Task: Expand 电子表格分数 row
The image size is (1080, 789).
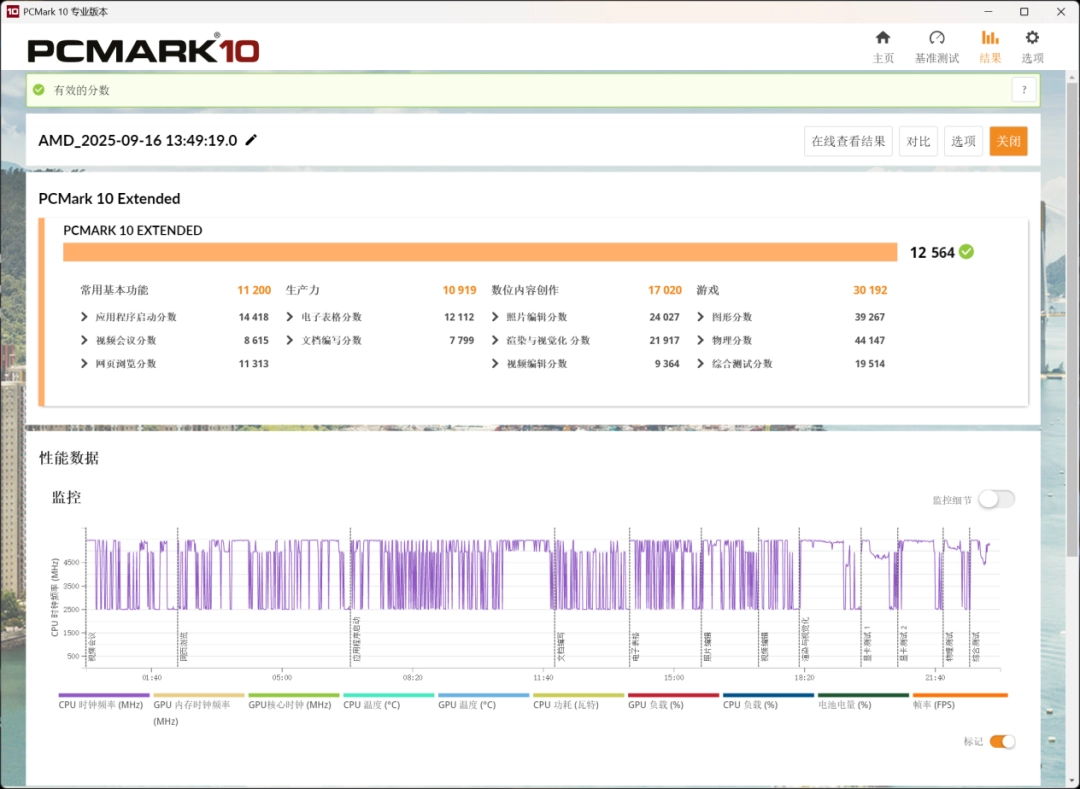Action: click(290, 317)
